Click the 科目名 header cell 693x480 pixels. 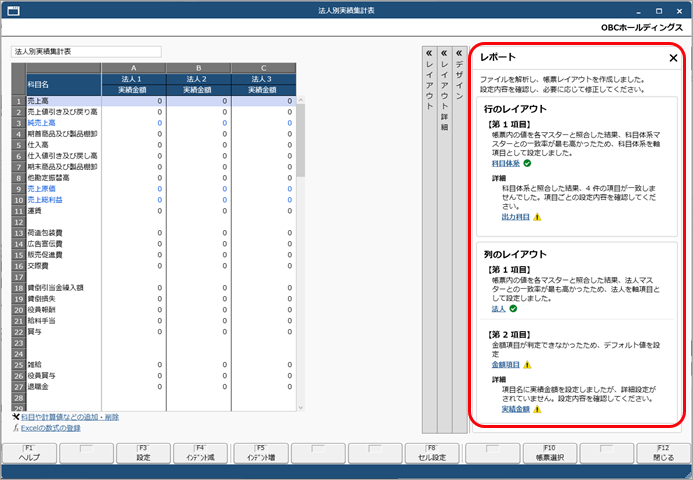click(x=64, y=84)
